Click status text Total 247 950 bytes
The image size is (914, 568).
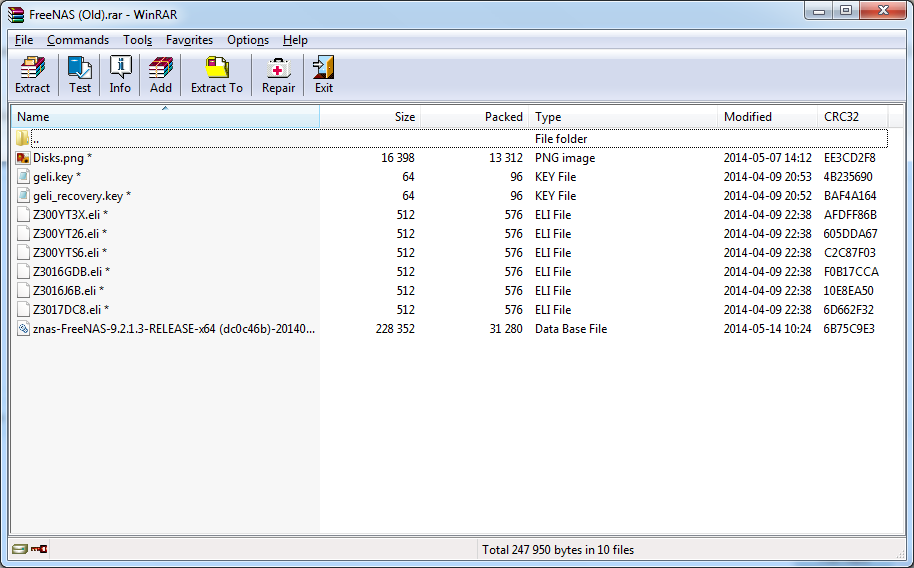tap(558, 549)
